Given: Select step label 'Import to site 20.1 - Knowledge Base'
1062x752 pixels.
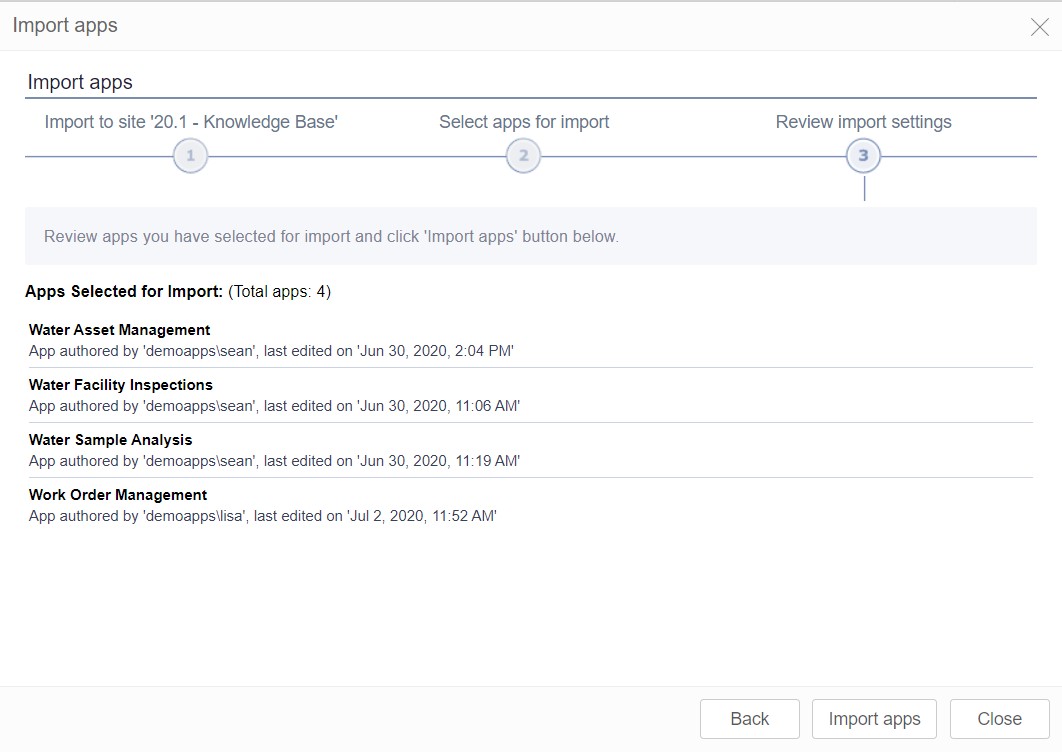Looking at the screenshot, I should [190, 121].
